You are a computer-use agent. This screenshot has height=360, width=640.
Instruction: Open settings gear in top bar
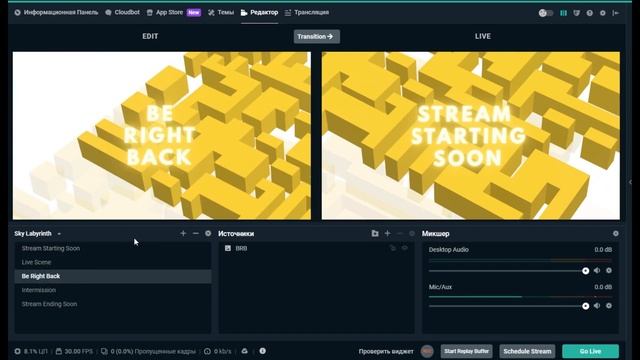602,13
